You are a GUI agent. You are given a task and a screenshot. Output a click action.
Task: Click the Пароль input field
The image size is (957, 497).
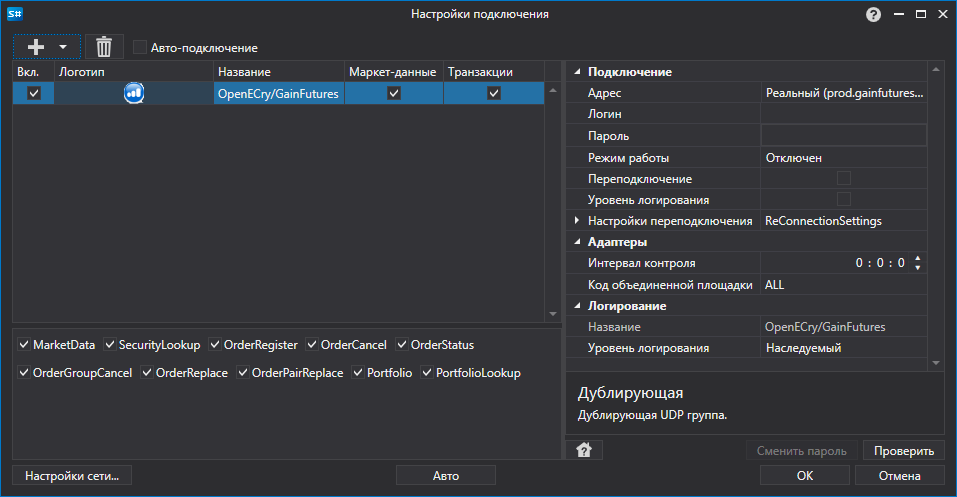pos(844,135)
